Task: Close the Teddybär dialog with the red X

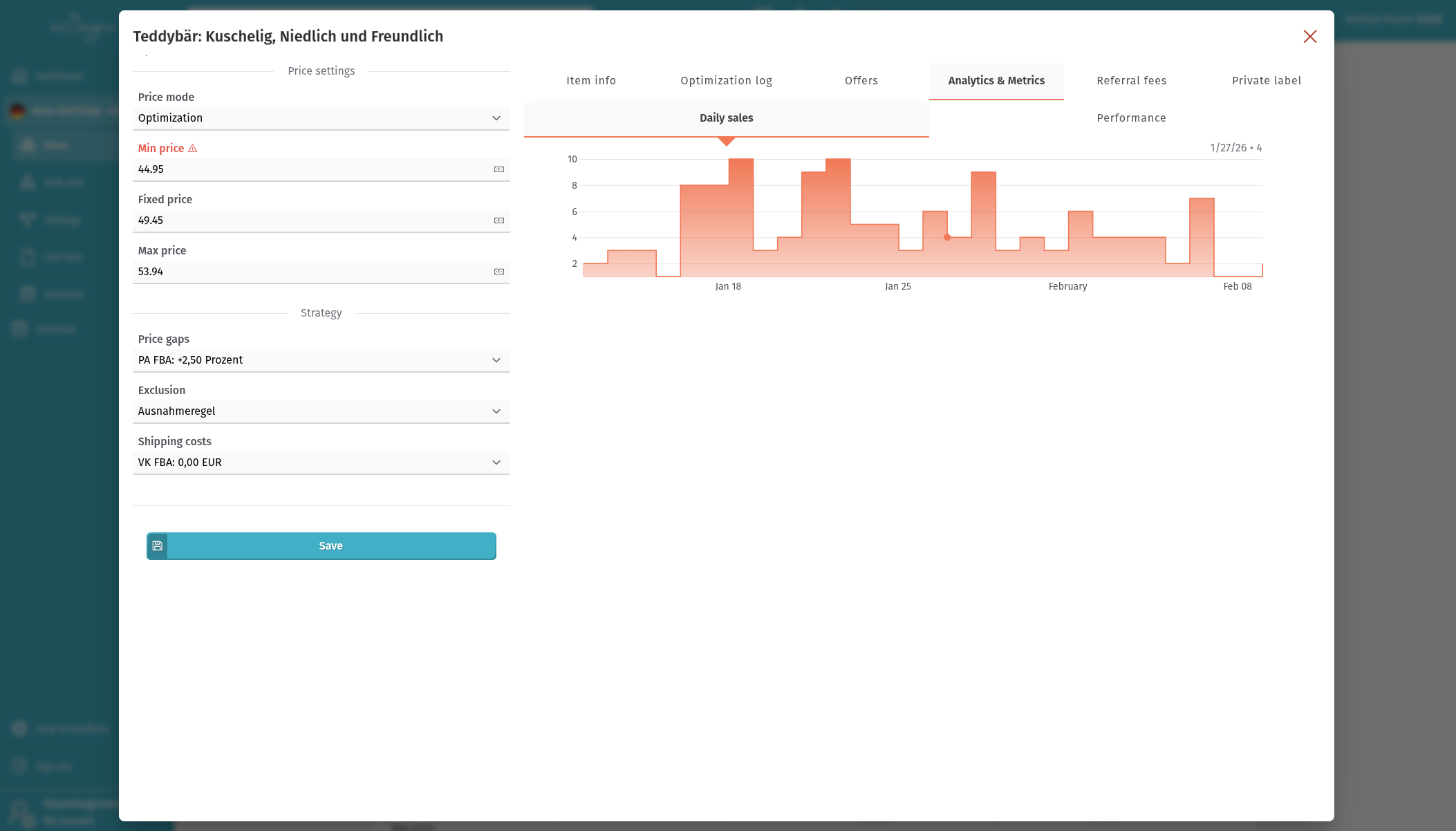Action: (1310, 37)
